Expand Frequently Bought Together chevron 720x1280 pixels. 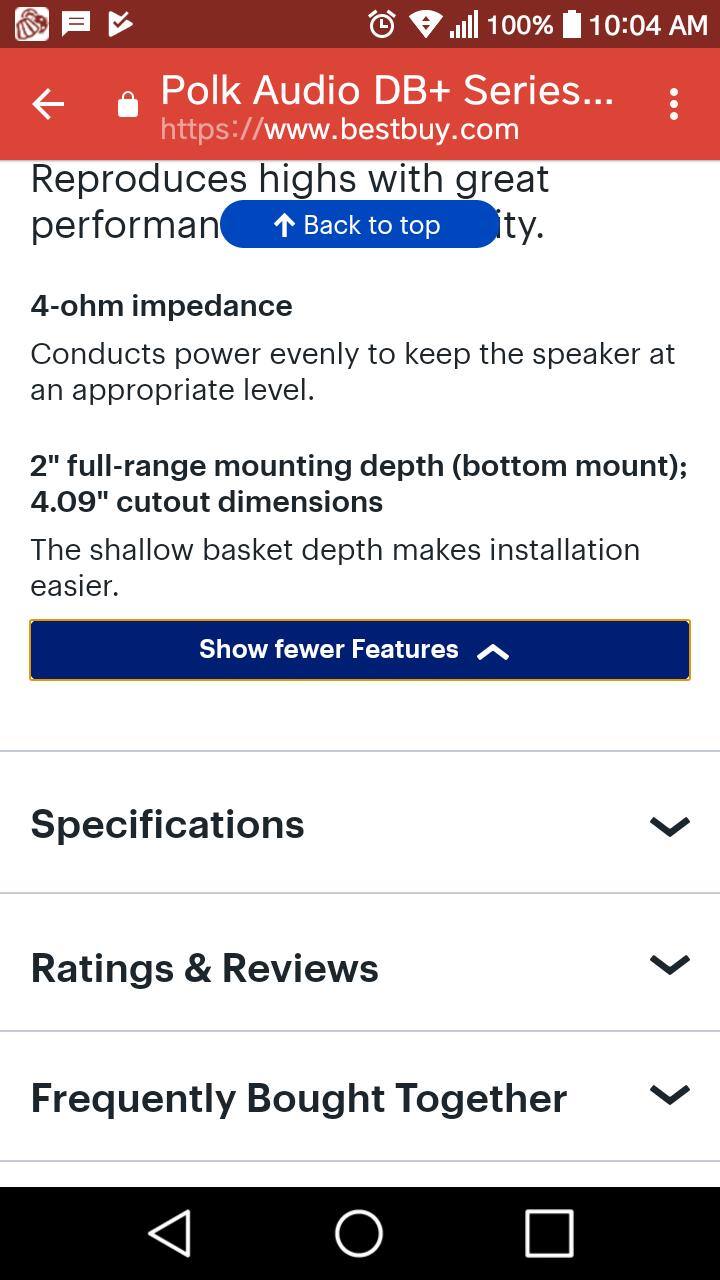[669, 1094]
